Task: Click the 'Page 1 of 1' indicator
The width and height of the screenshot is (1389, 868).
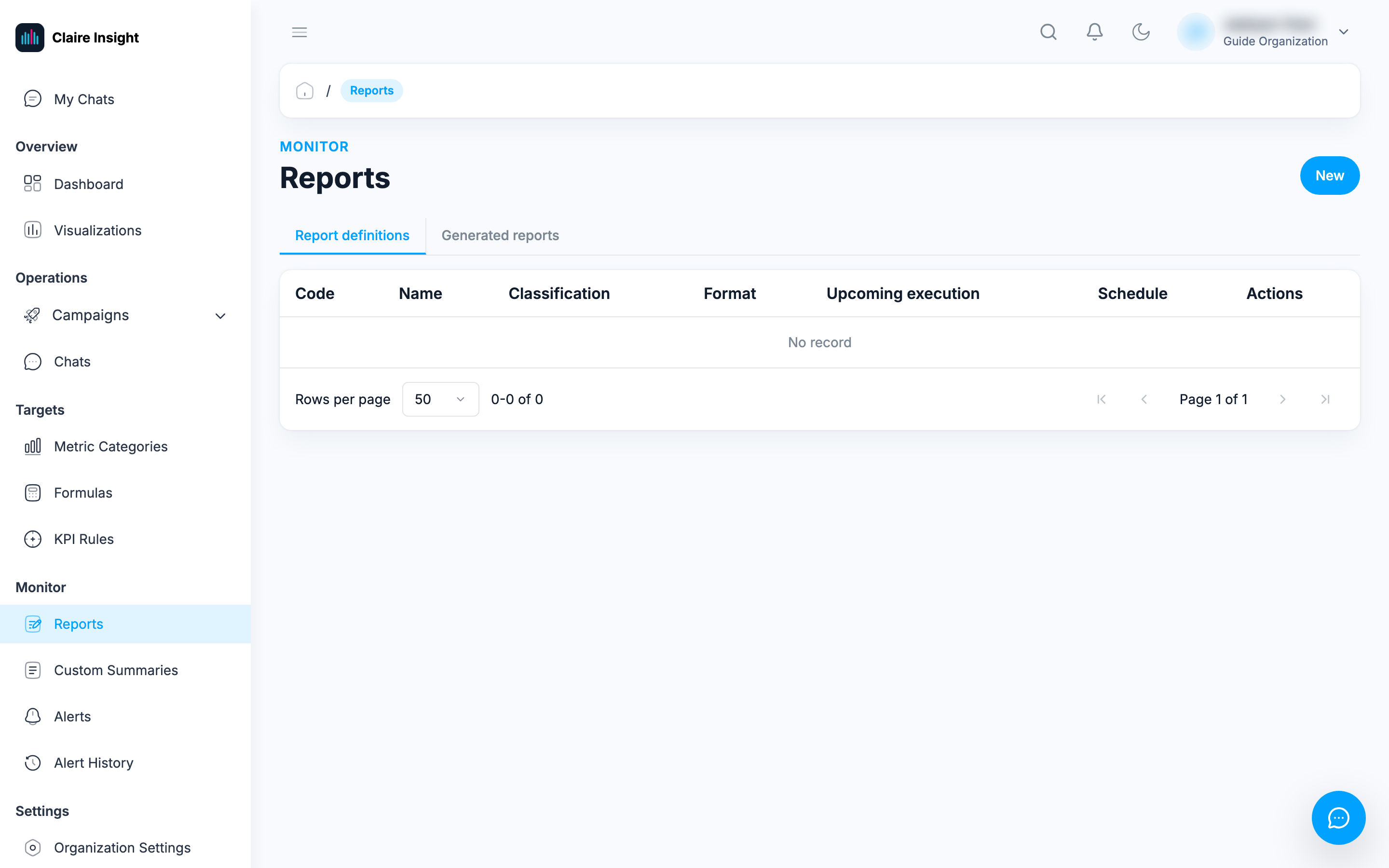Action: coord(1213,399)
